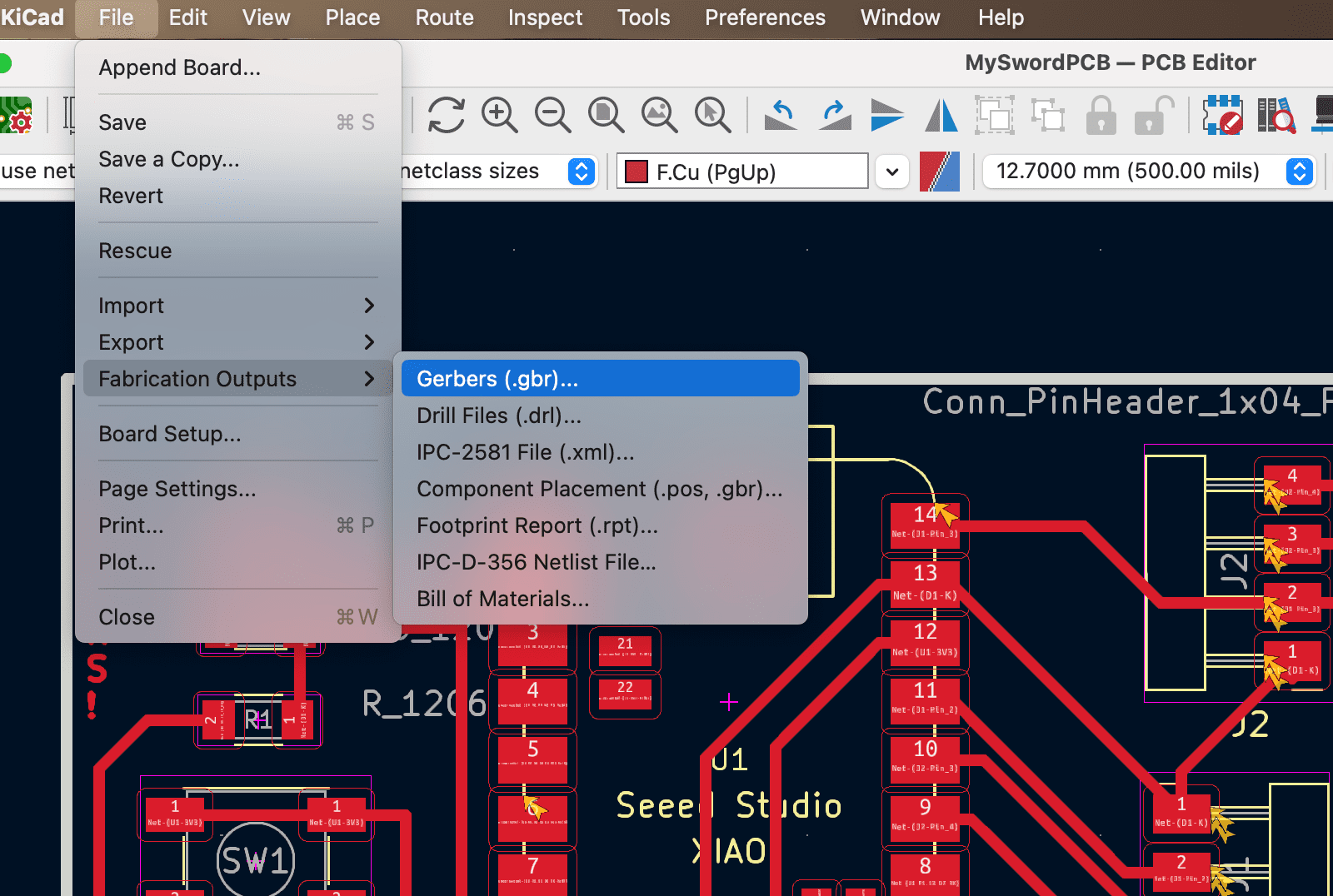Open the Inspect menu

coord(545,17)
